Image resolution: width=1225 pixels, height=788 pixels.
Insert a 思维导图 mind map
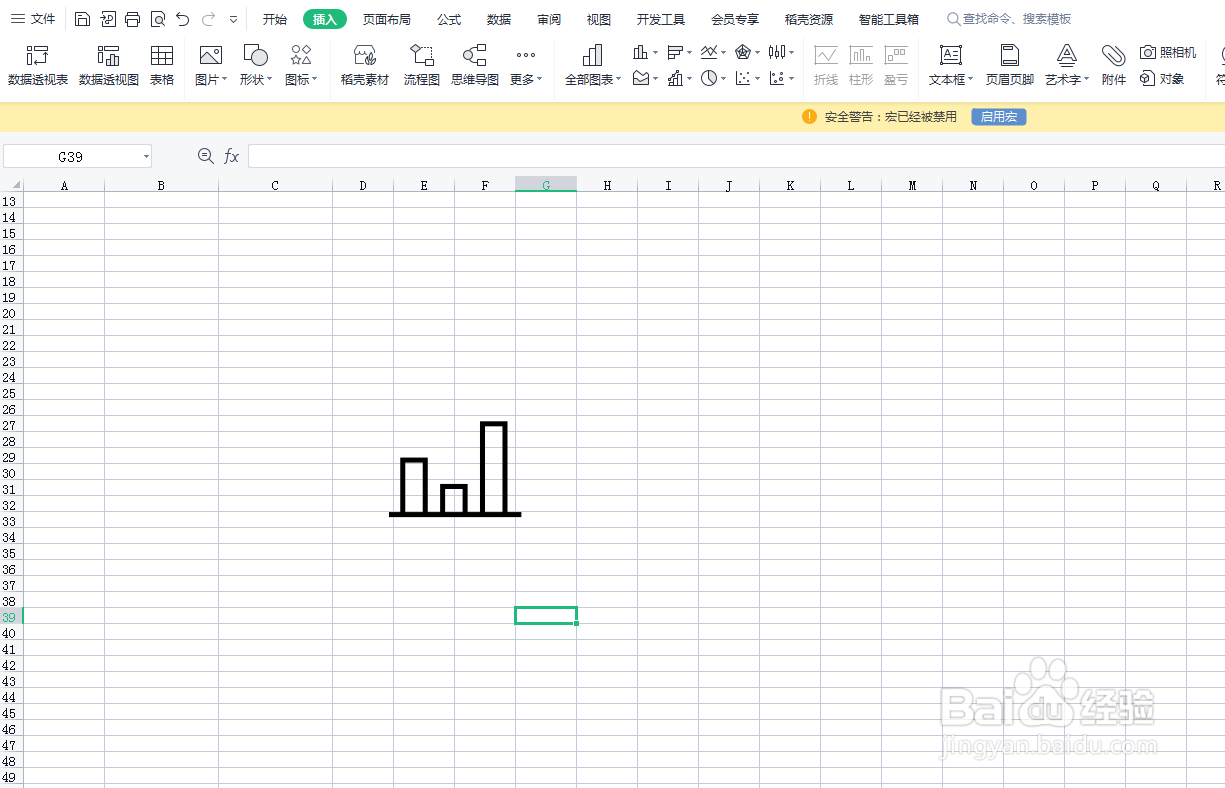click(475, 65)
